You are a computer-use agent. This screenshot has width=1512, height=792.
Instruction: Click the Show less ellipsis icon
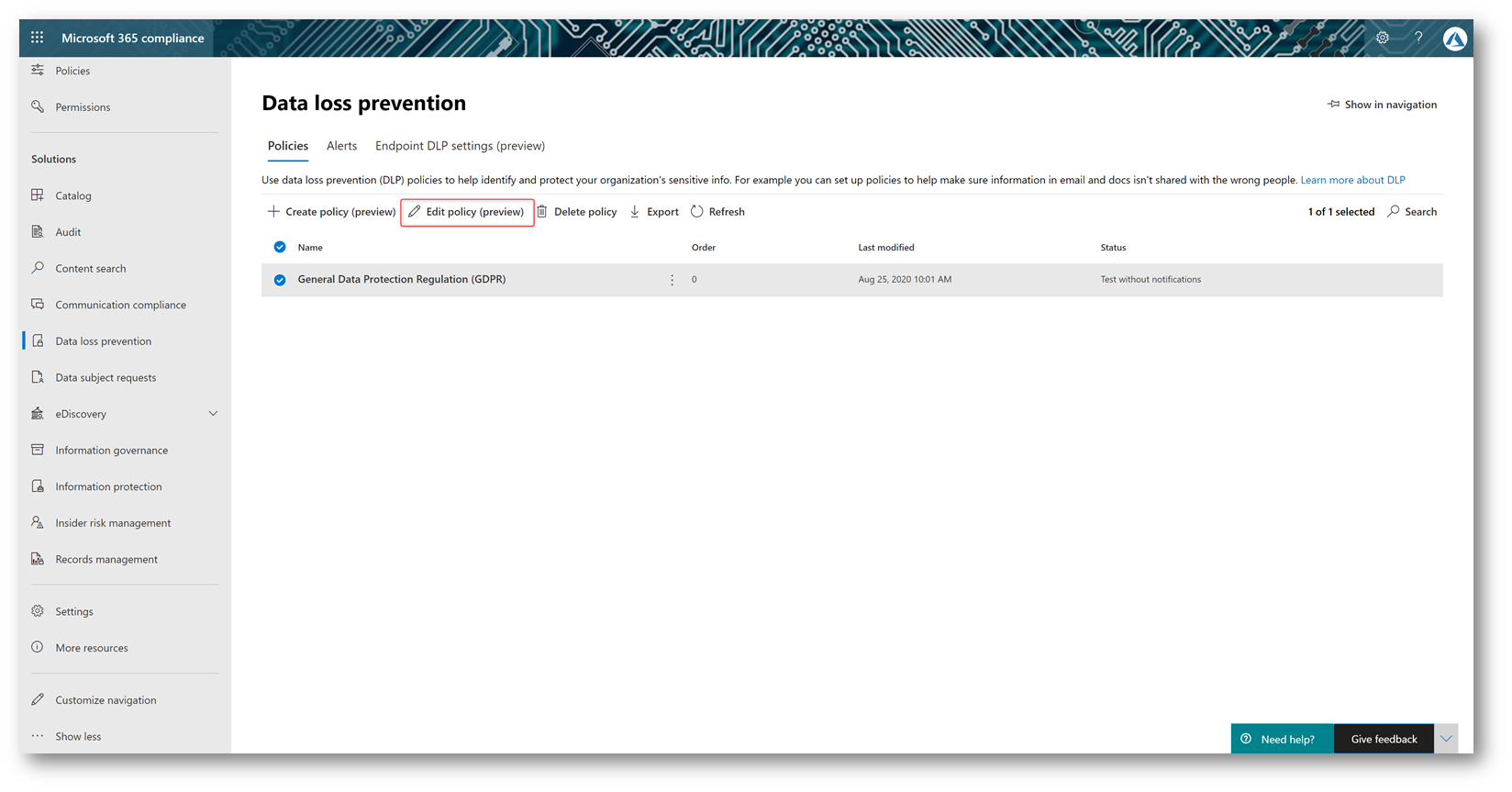pos(38,736)
